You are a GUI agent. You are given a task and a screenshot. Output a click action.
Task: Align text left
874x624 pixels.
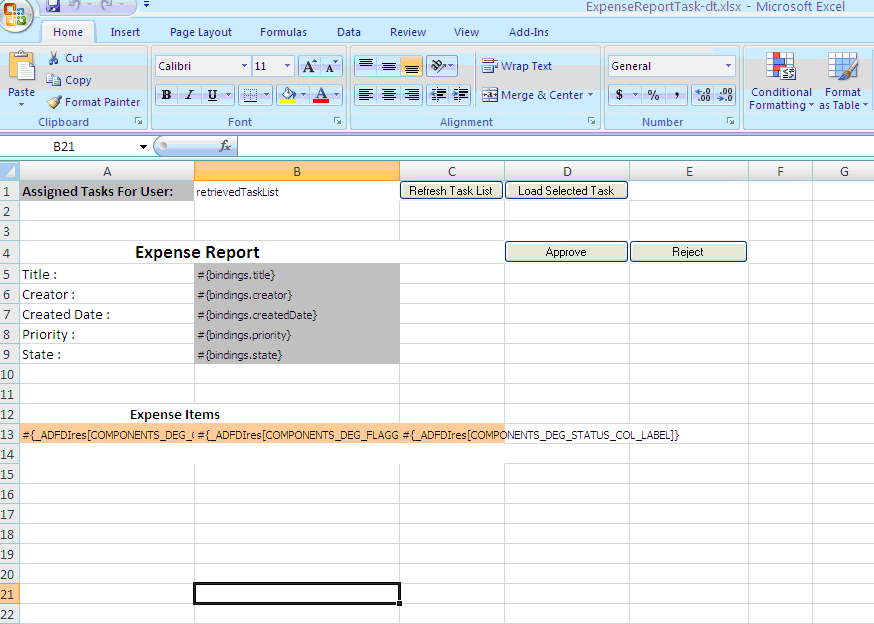tap(366, 95)
